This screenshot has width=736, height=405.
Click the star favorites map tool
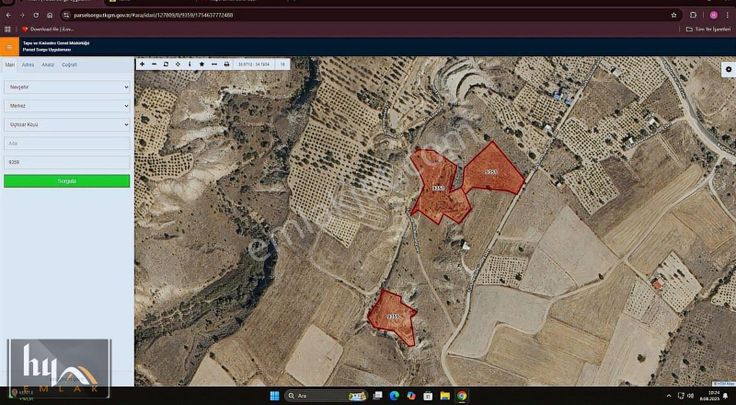point(202,64)
